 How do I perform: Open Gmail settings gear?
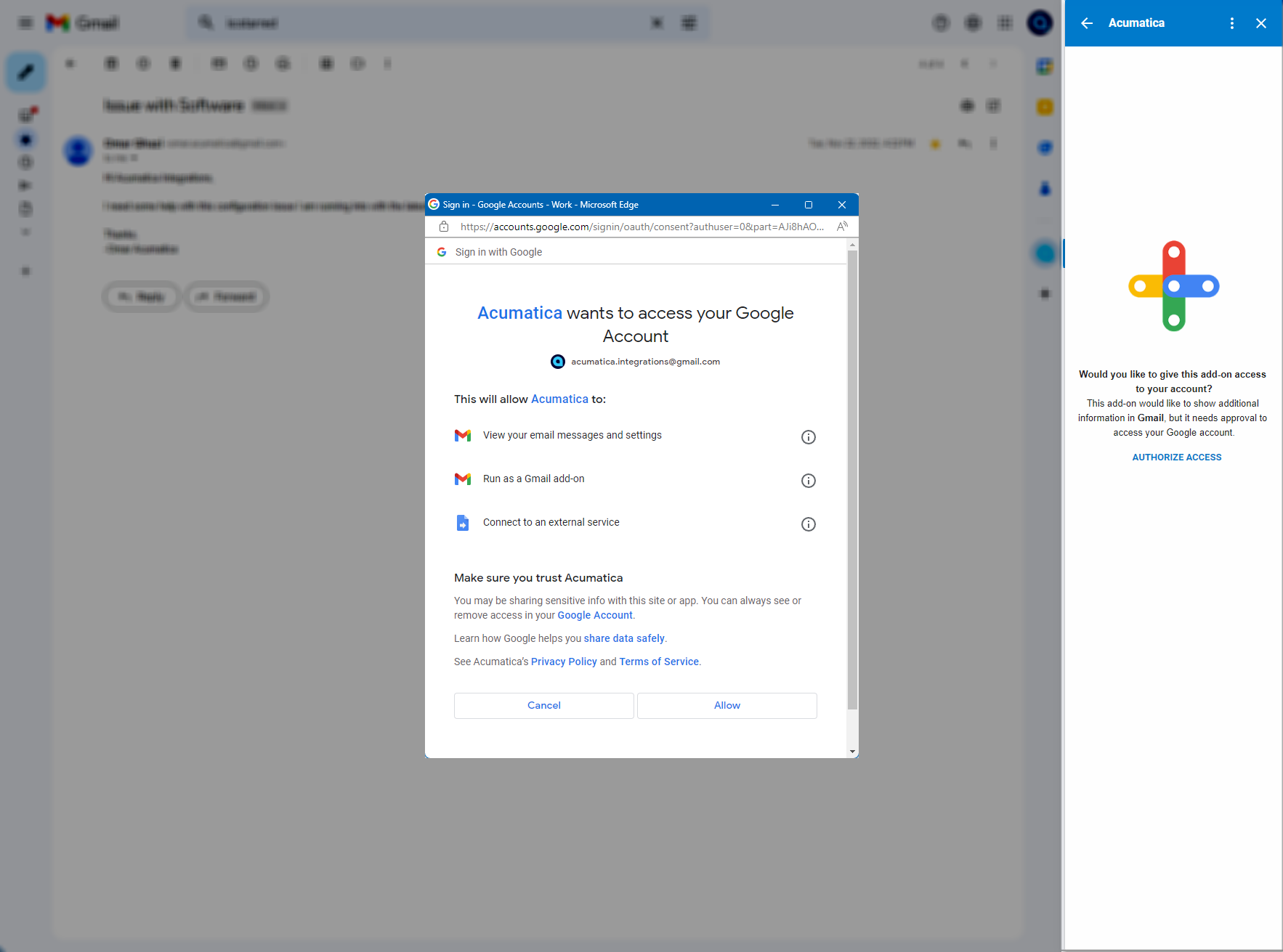pyautogui.click(x=973, y=23)
